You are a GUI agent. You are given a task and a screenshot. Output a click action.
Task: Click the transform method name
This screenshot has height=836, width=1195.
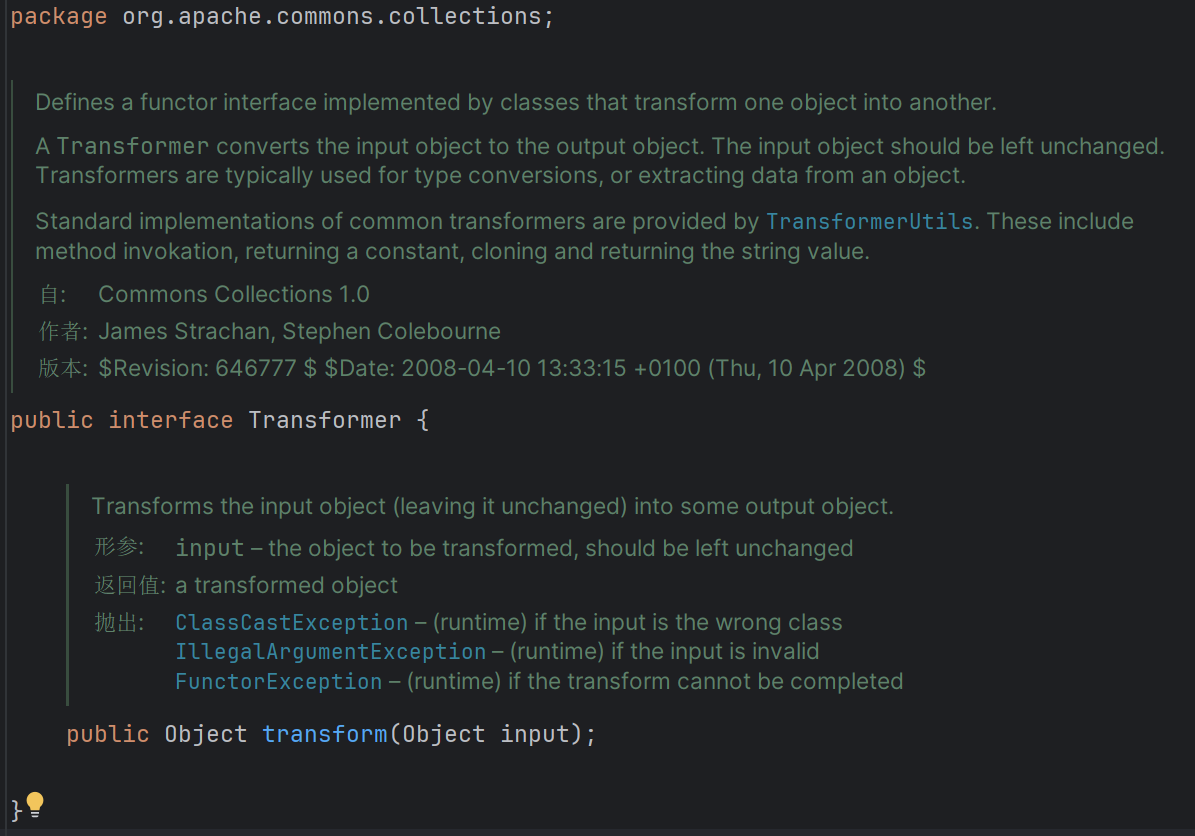click(325, 734)
